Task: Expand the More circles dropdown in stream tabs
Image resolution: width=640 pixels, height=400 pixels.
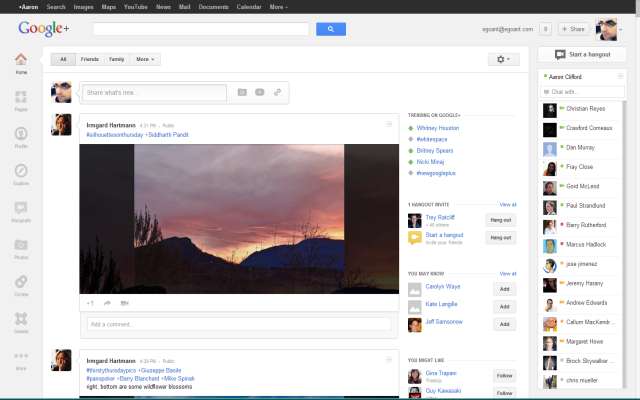Action: pyautogui.click(x=145, y=59)
